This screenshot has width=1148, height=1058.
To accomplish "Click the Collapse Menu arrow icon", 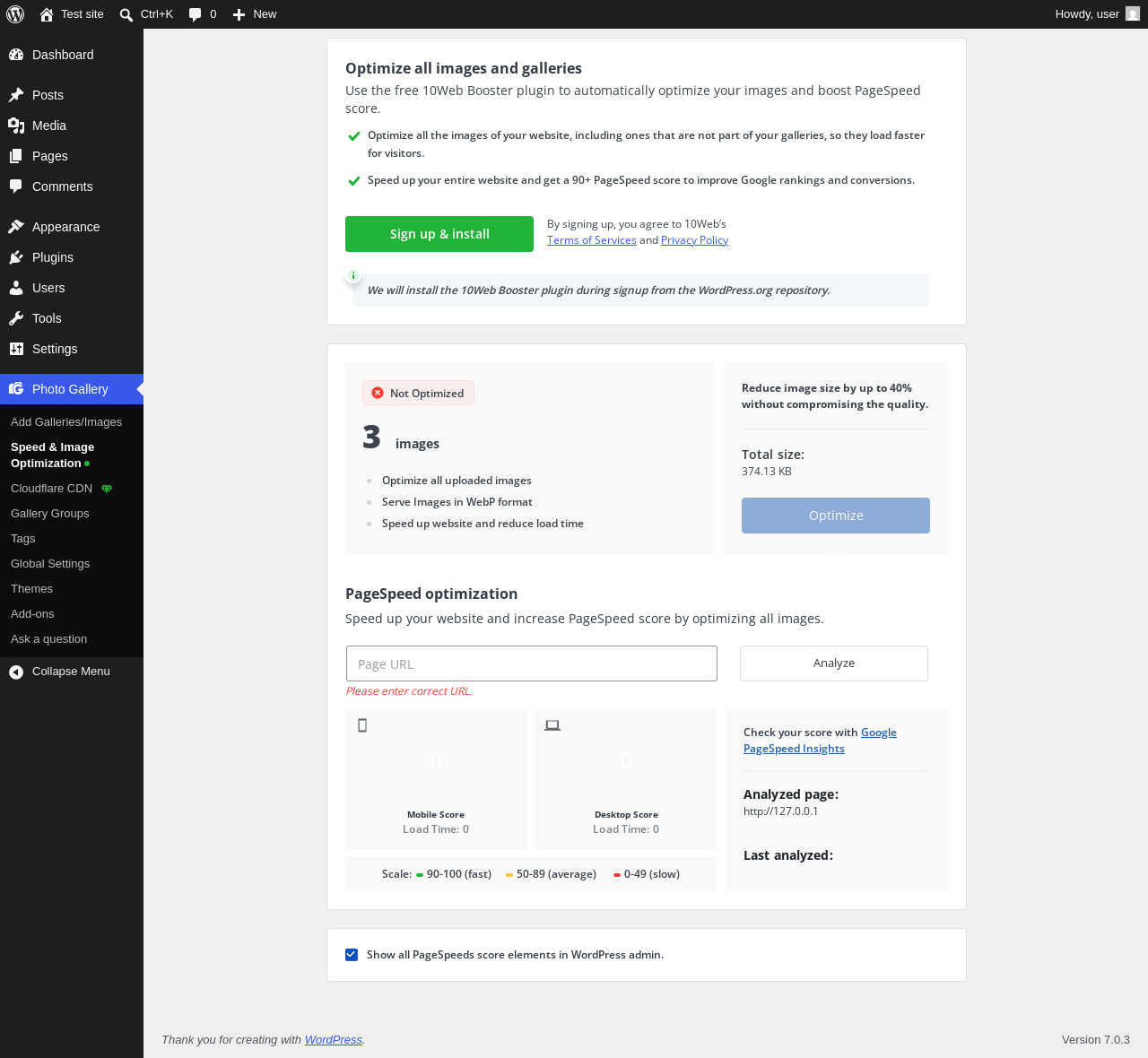I will [x=16, y=672].
